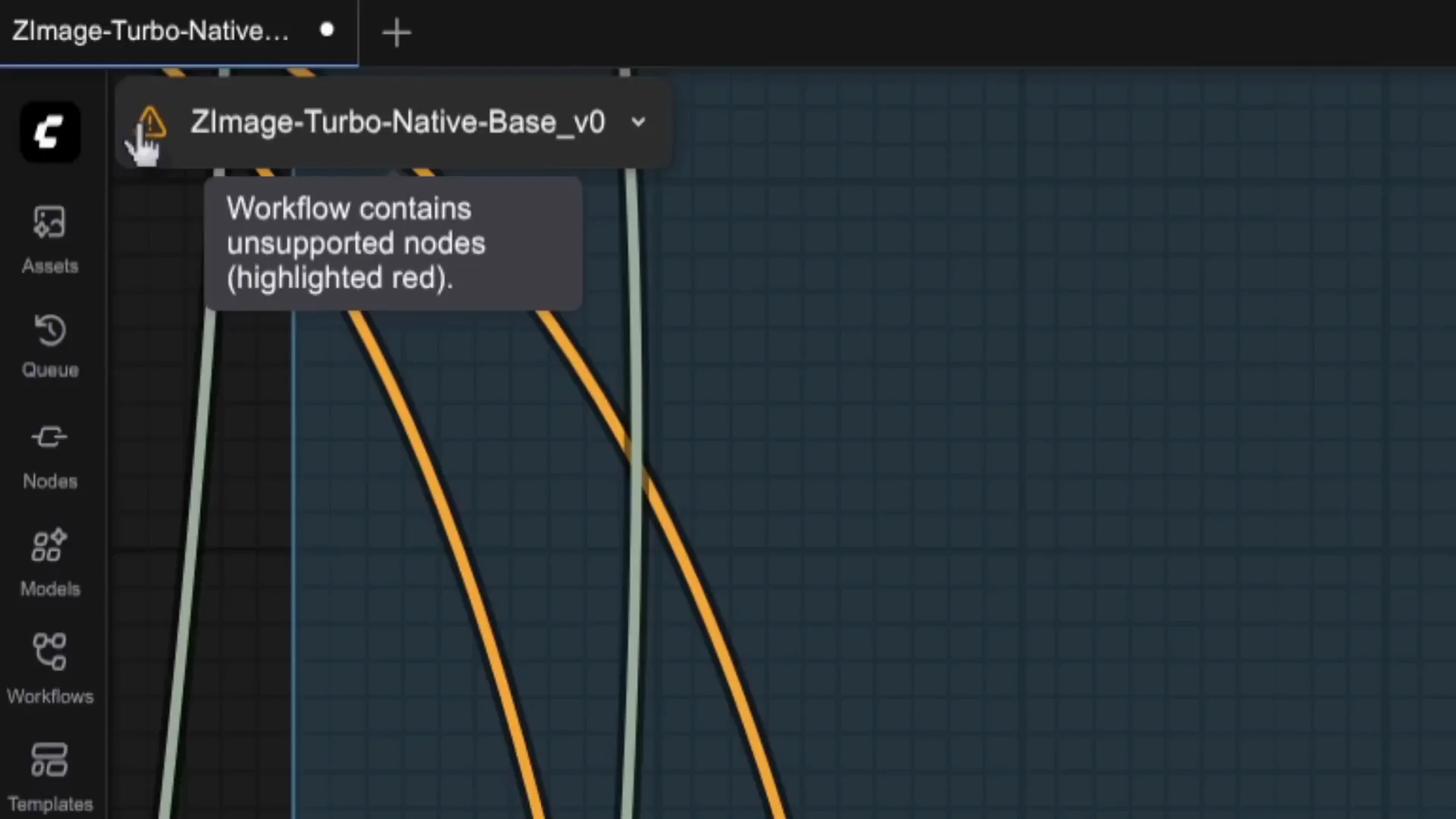
Task: Toggle the Workflows sidebar item
Action: tap(49, 667)
